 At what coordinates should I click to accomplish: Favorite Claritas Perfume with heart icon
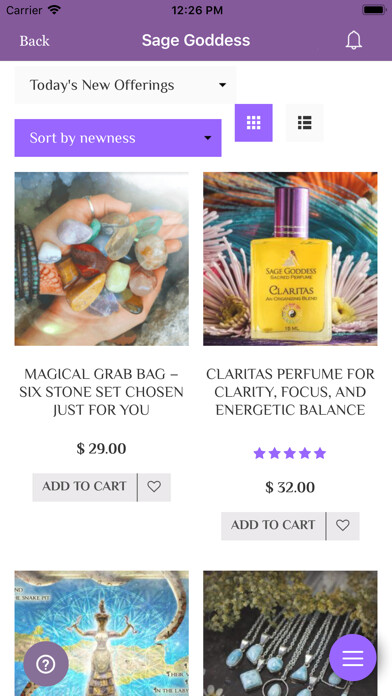tap(343, 526)
